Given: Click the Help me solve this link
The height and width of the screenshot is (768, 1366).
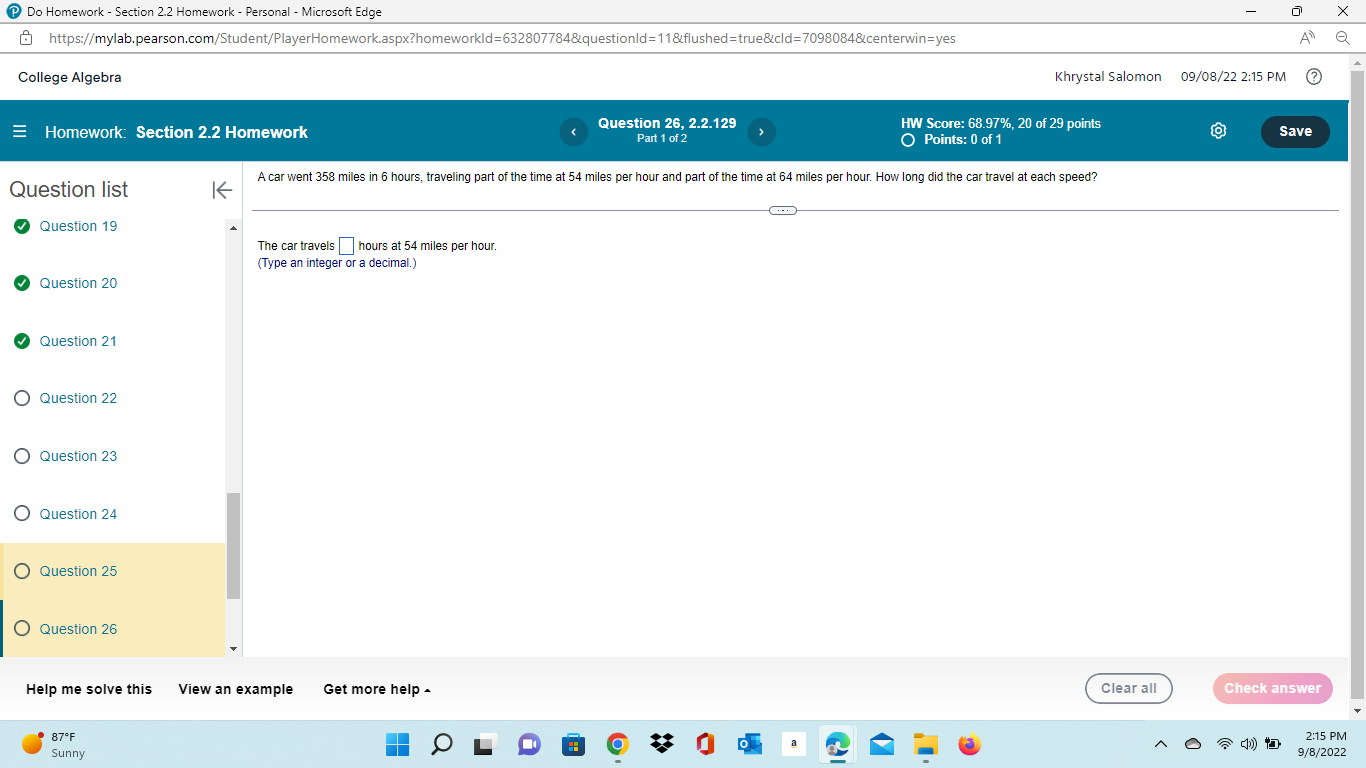Looking at the screenshot, I should (x=88, y=689).
